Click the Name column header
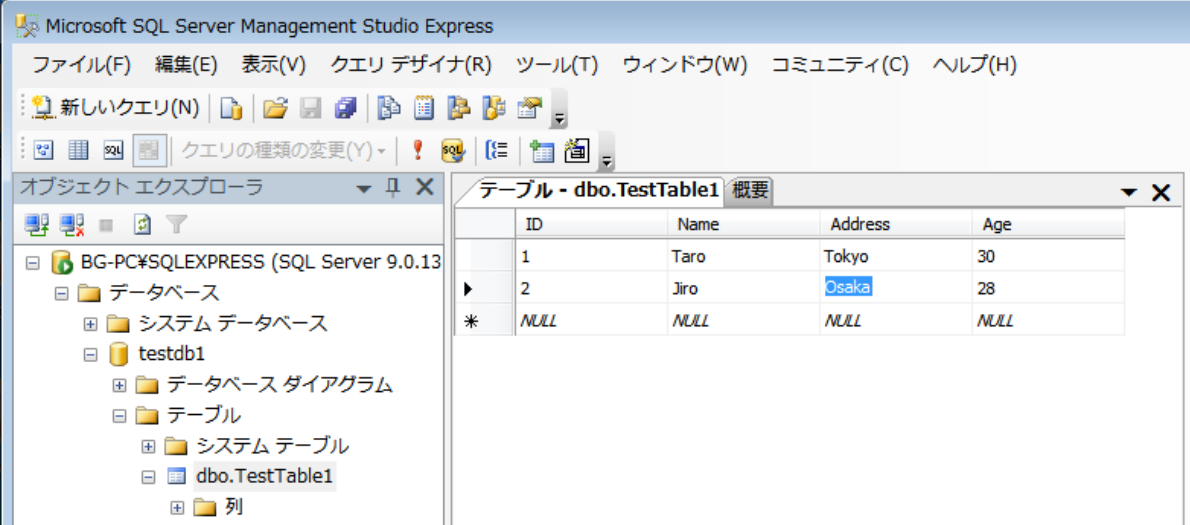Viewport: 1190px width, 525px height. 744,225
